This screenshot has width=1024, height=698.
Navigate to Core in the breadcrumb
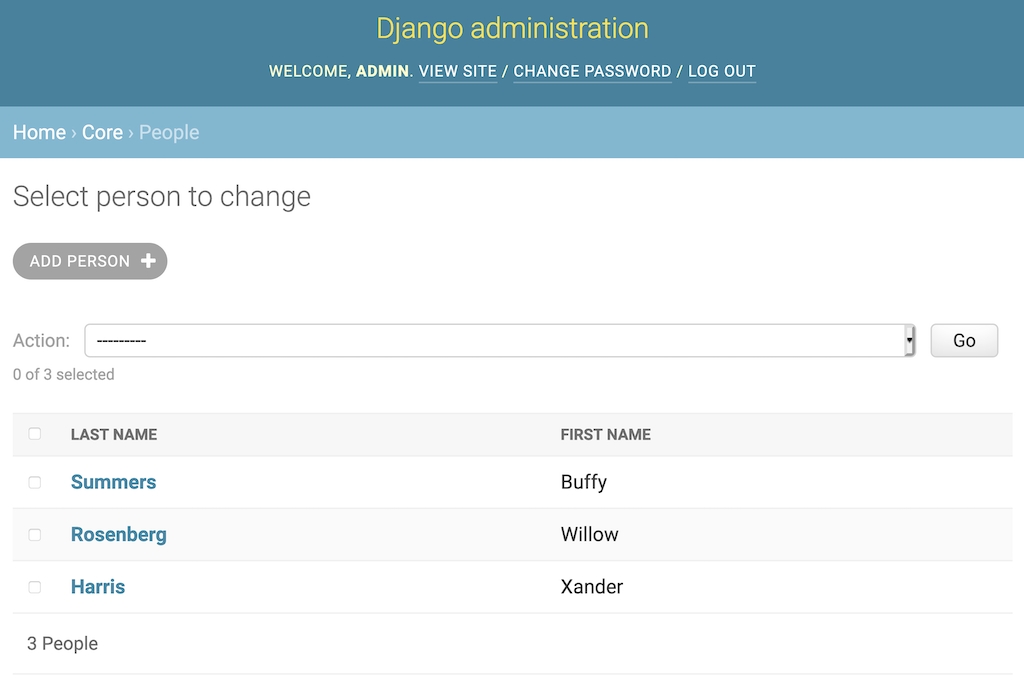point(102,132)
